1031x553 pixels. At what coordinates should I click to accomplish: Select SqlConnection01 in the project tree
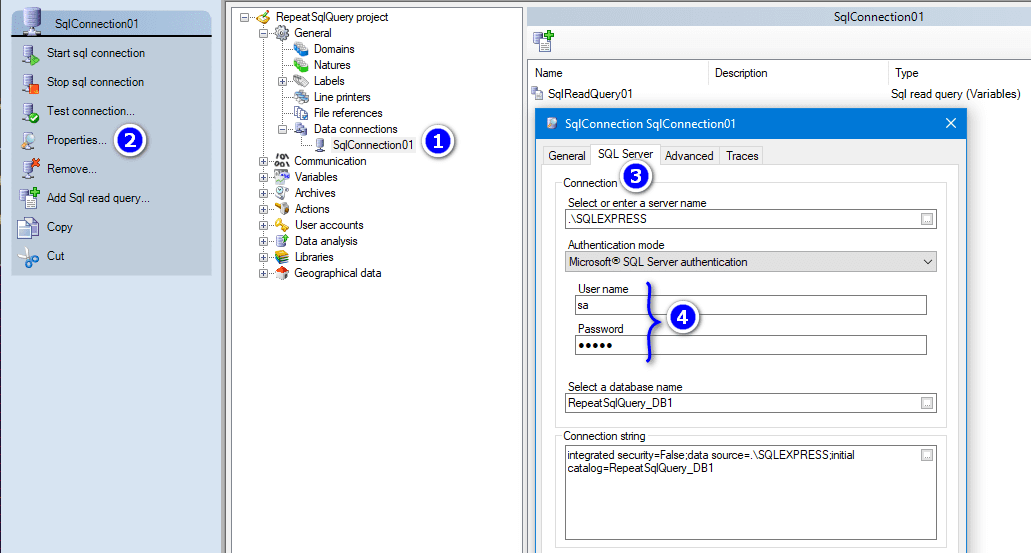click(x=372, y=145)
